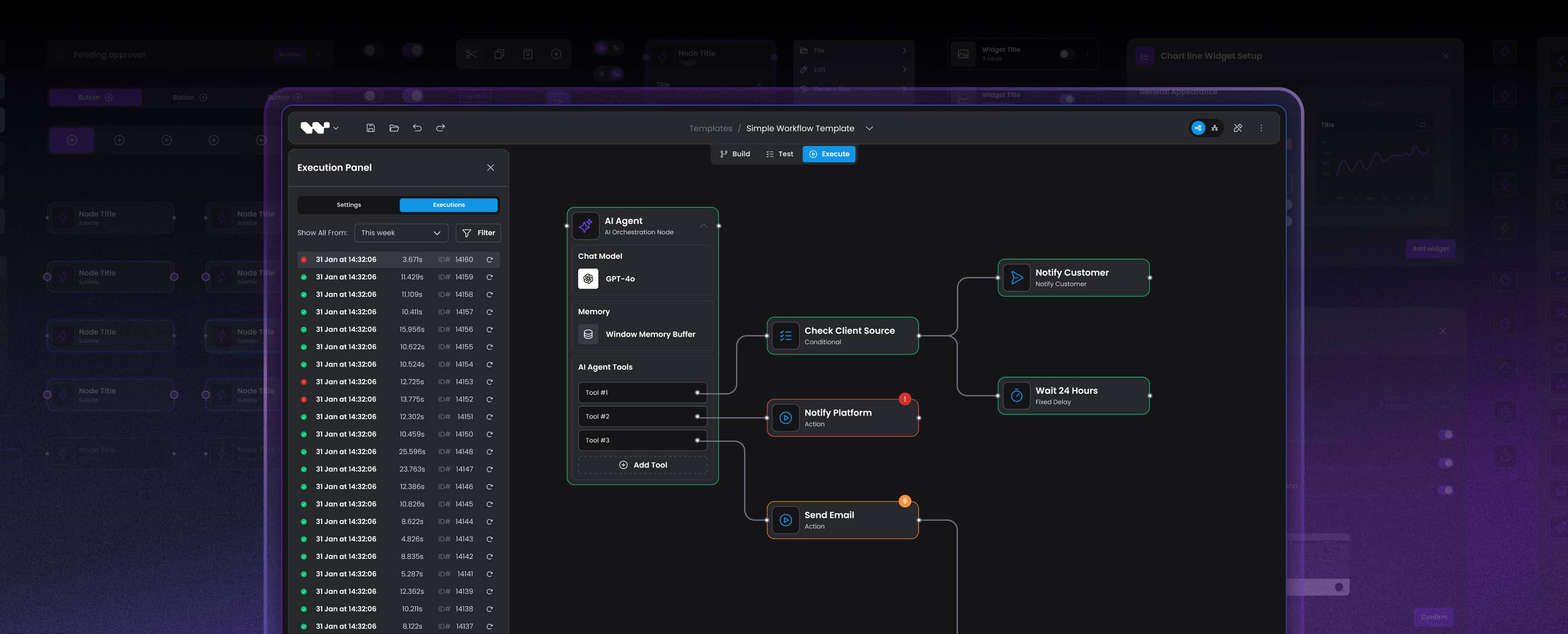The height and width of the screenshot is (634, 1568).
Task: Select the Test mode tab
Action: tap(779, 154)
